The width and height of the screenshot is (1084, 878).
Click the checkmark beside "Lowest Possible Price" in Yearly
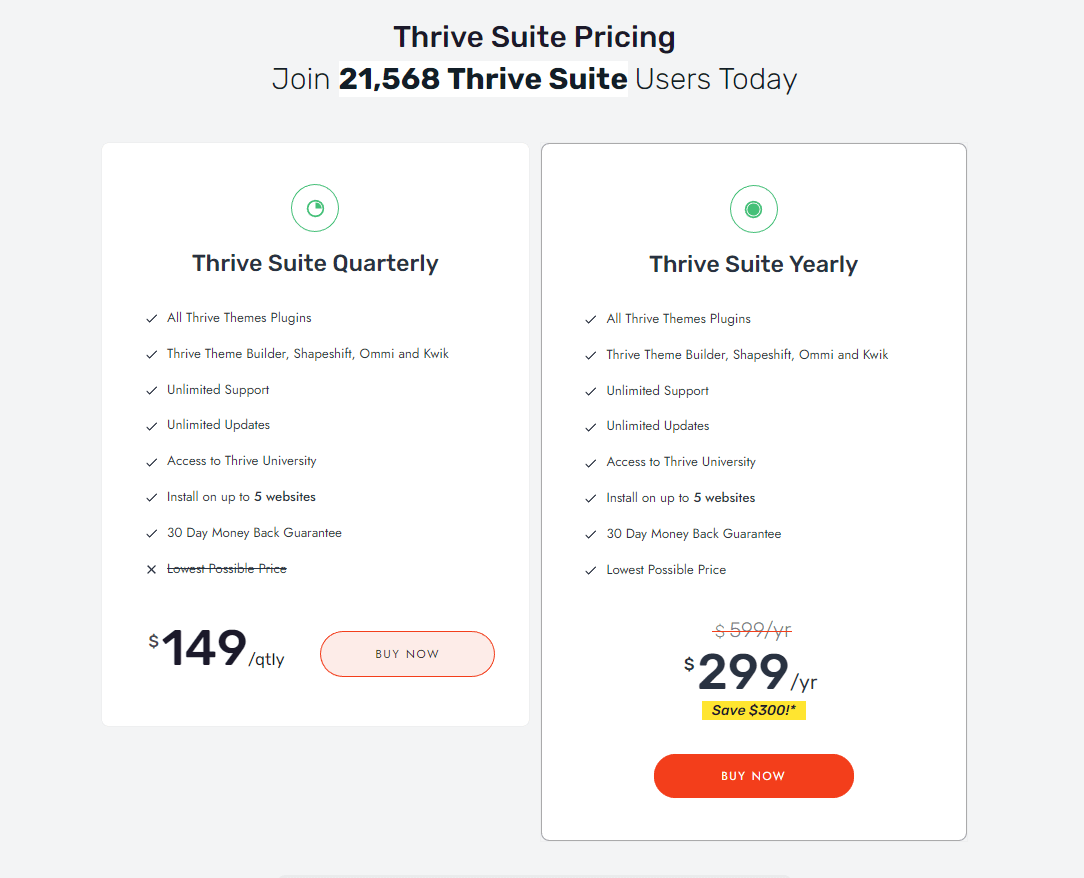coord(591,569)
